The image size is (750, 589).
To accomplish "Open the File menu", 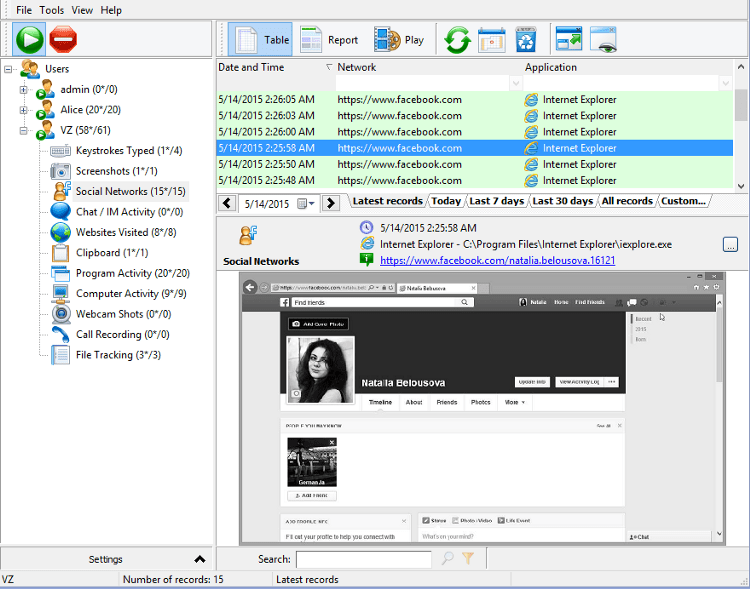I will pyautogui.click(x=23, y=10).
